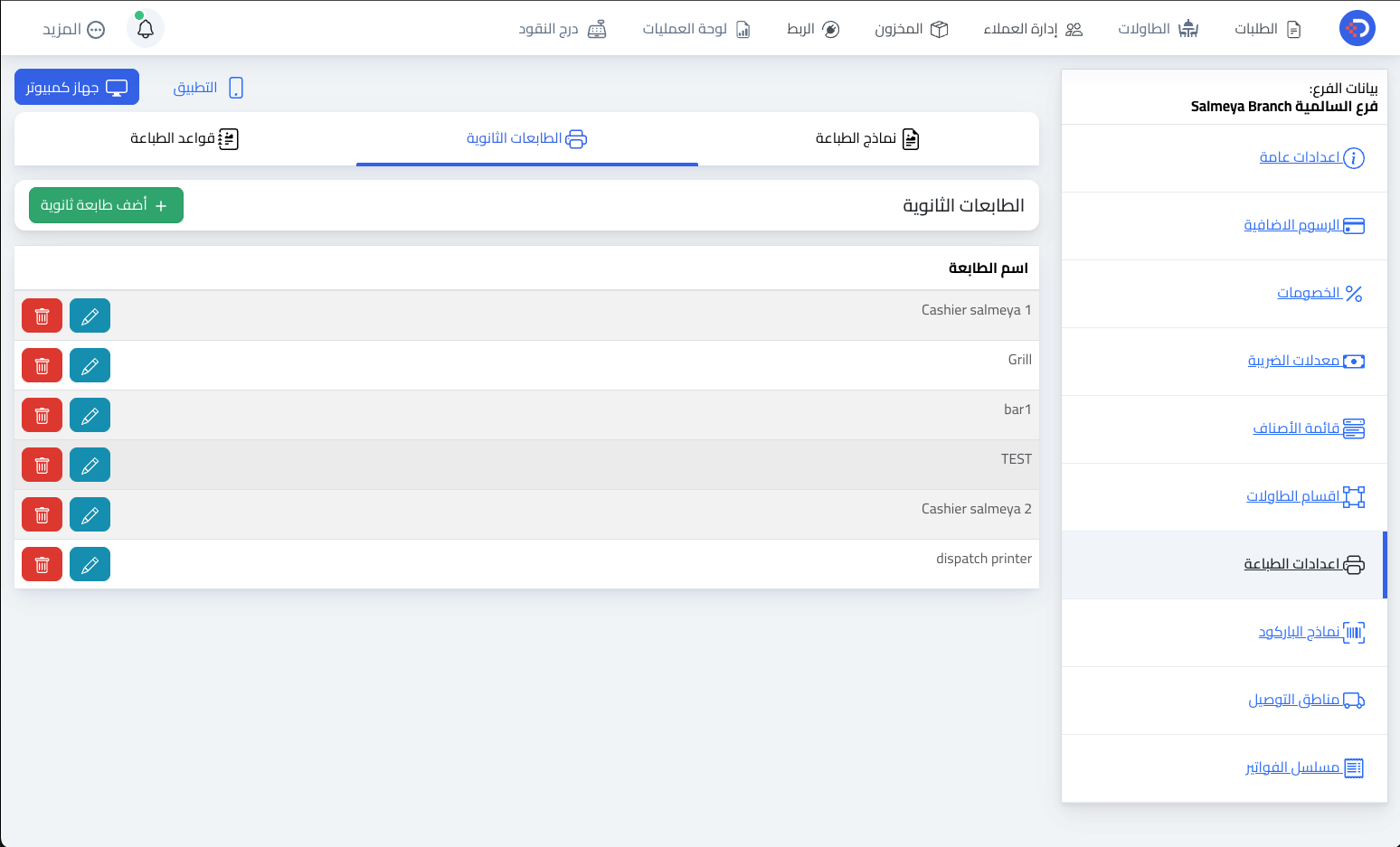Screen dimensions: 1400x847
Task: Click أضف طابعة ثانوية button
Action: click(106, 205)
